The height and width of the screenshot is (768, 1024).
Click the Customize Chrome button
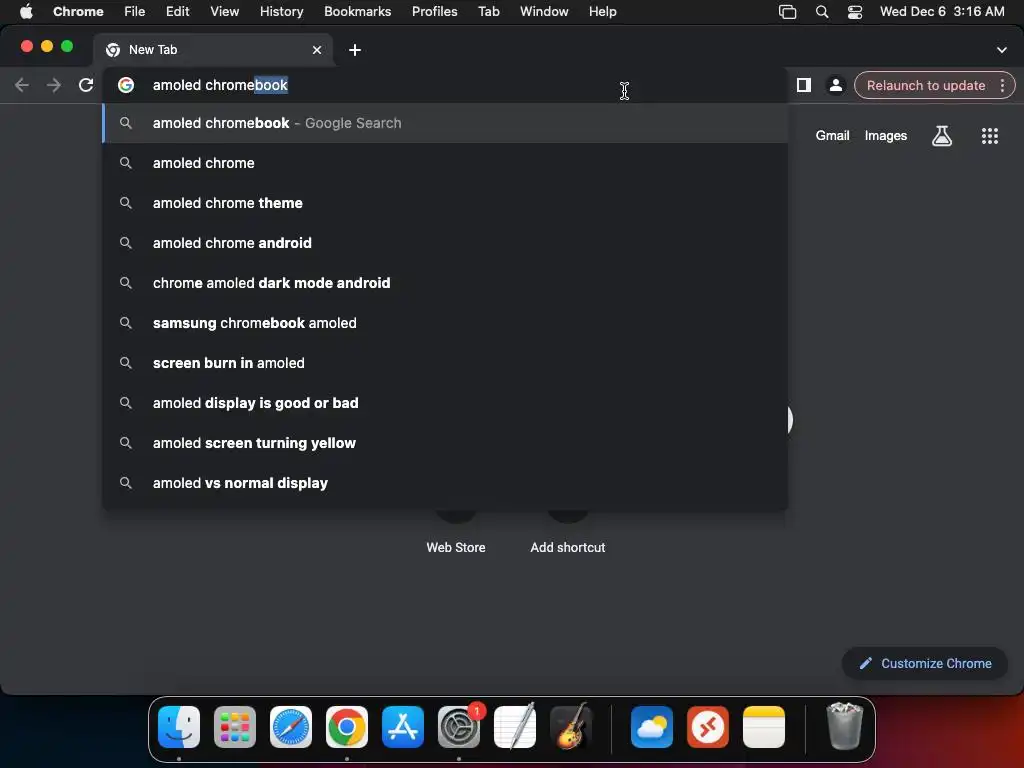(925, 664)
